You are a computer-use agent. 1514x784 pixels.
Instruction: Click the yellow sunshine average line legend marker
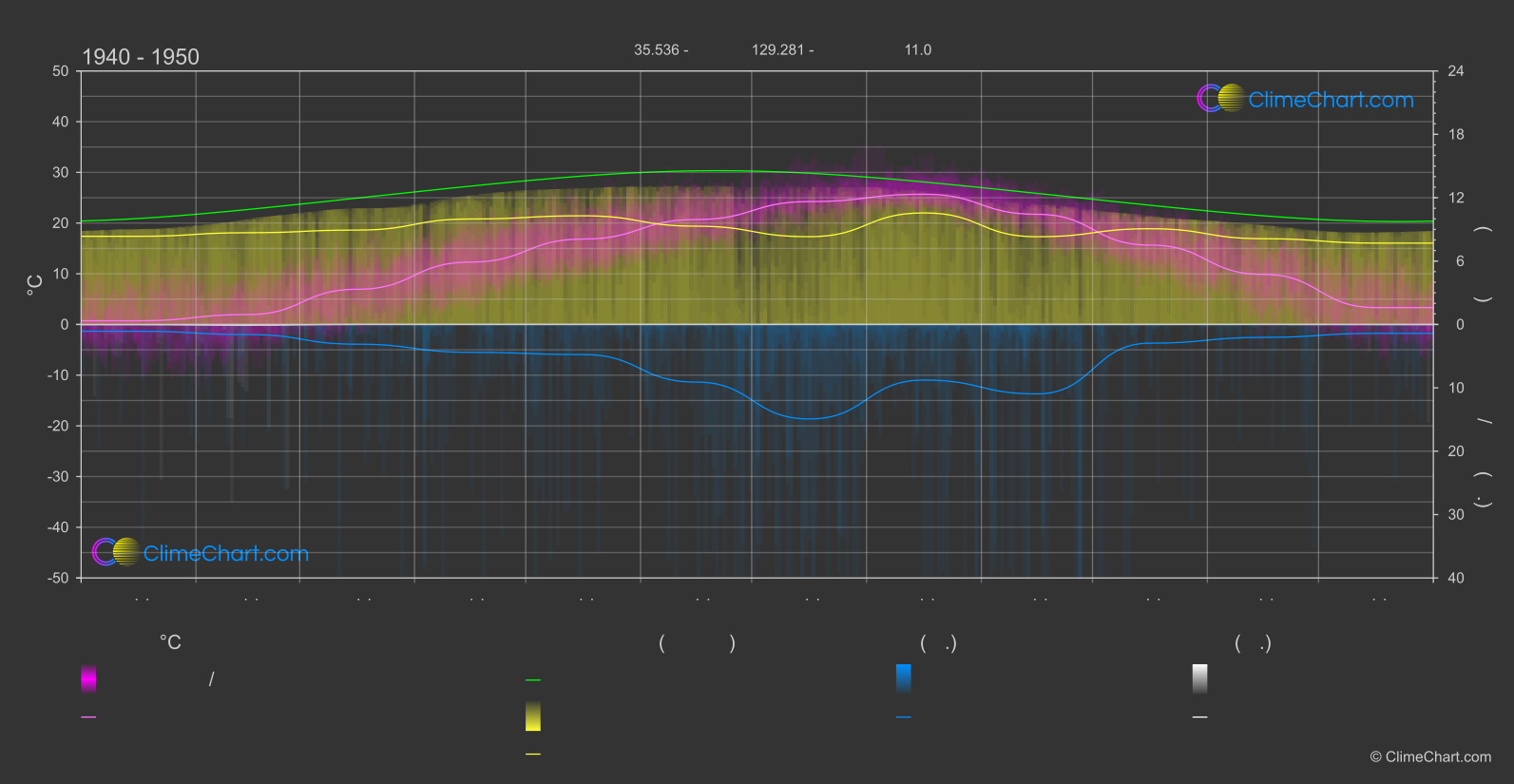tap(533, 755)
